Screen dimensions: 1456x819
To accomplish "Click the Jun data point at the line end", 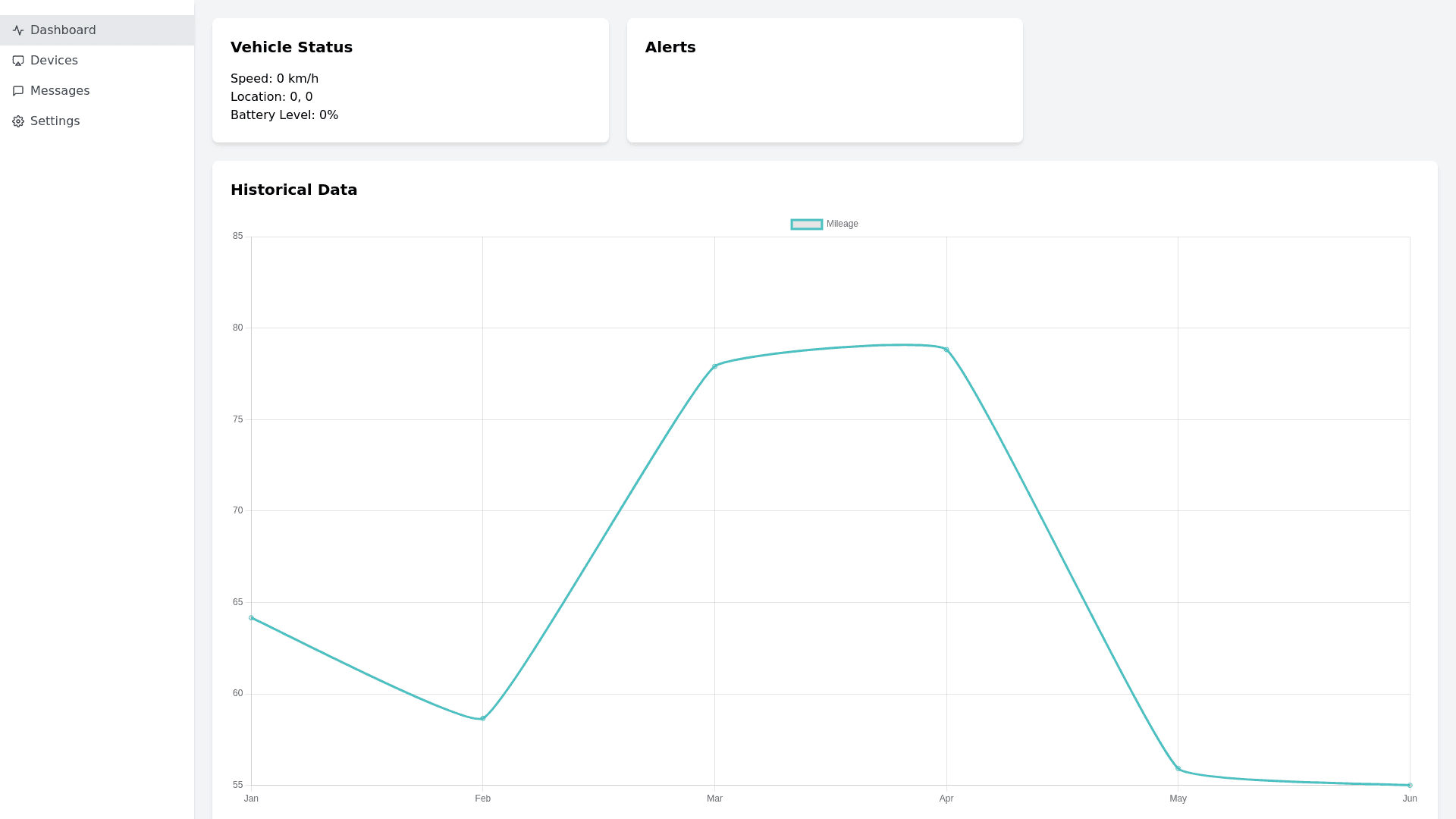I will (1410, 786).
